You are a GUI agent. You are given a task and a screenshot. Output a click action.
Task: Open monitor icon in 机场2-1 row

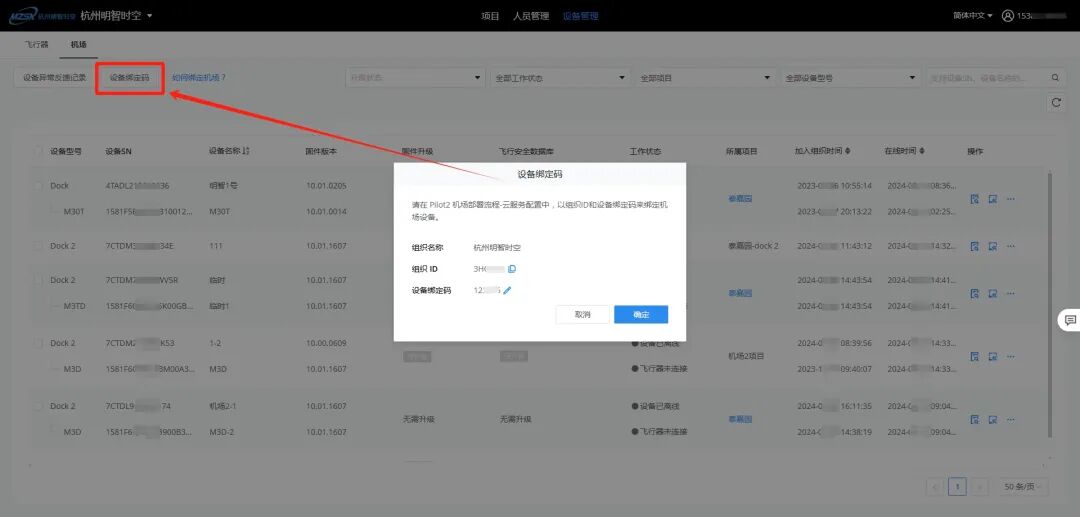(x=993, y=419)
